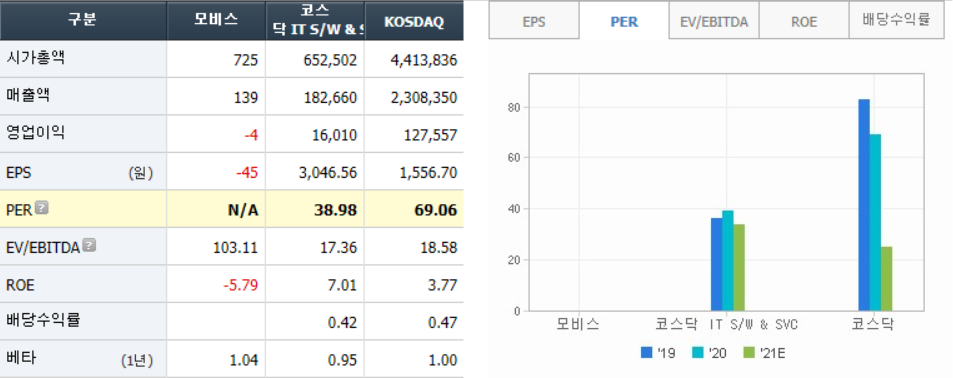Switch to the 배당수익률 chart tab
Image resolution: width=953 pixels, height=378 pixels.
click(x=896, y=20)
